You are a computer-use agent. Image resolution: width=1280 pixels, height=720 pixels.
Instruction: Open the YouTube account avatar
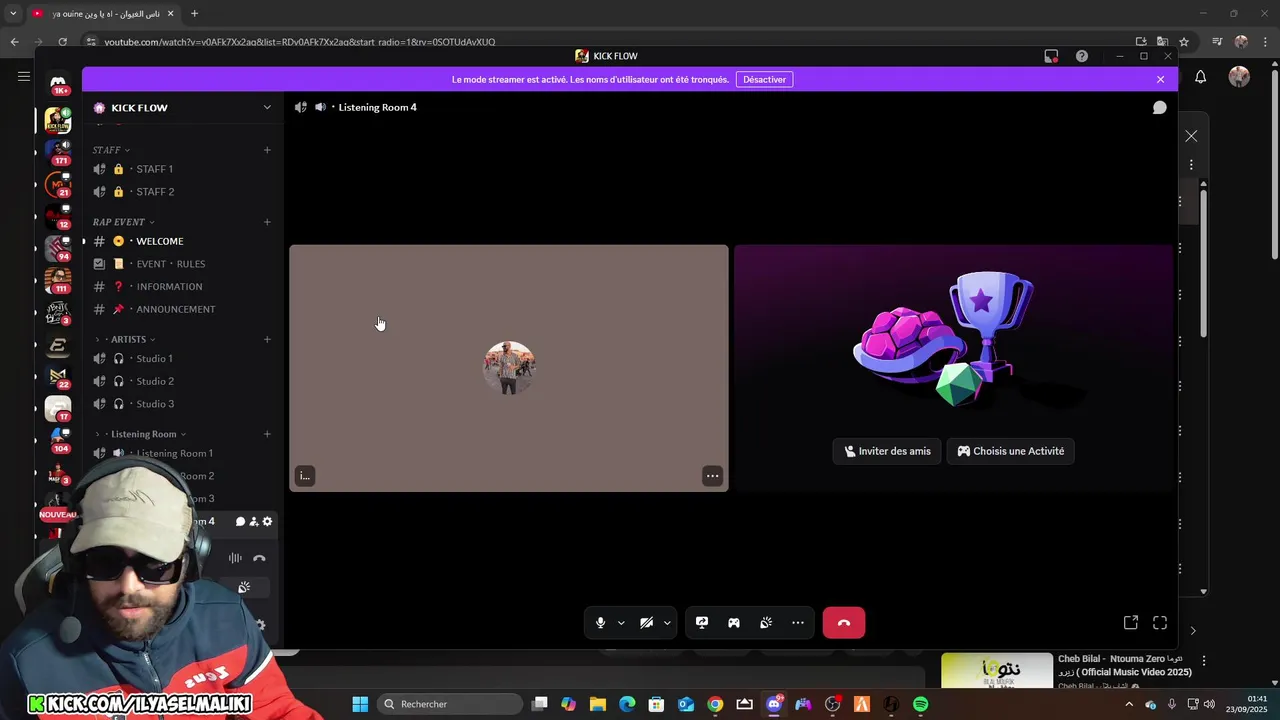[x=1239, y=76]
